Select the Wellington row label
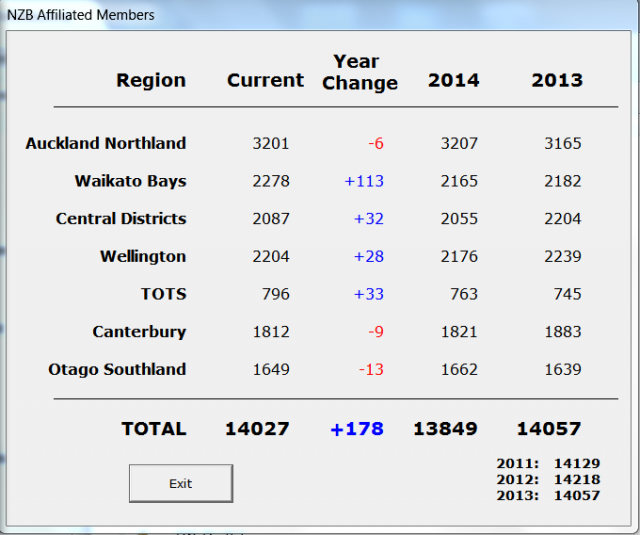The width and height of the screenshot is (640, 535). tap(143, 257)
